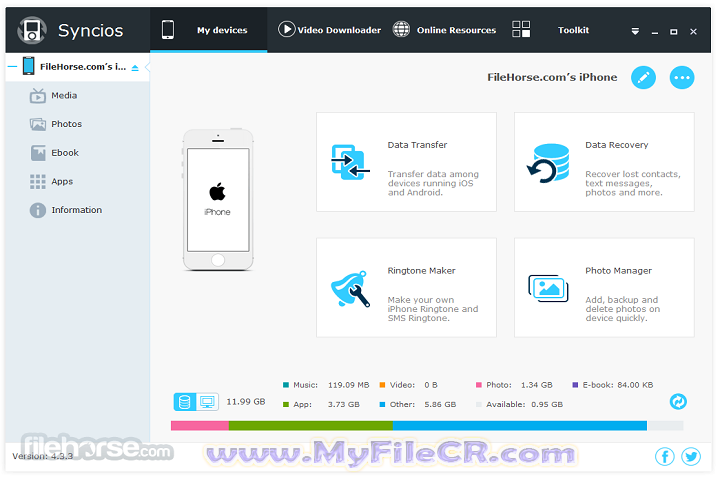This screenshot has width=720, height=480.
Task: Open the Ringtone Maker card
Action: click(x=406, y=288)
